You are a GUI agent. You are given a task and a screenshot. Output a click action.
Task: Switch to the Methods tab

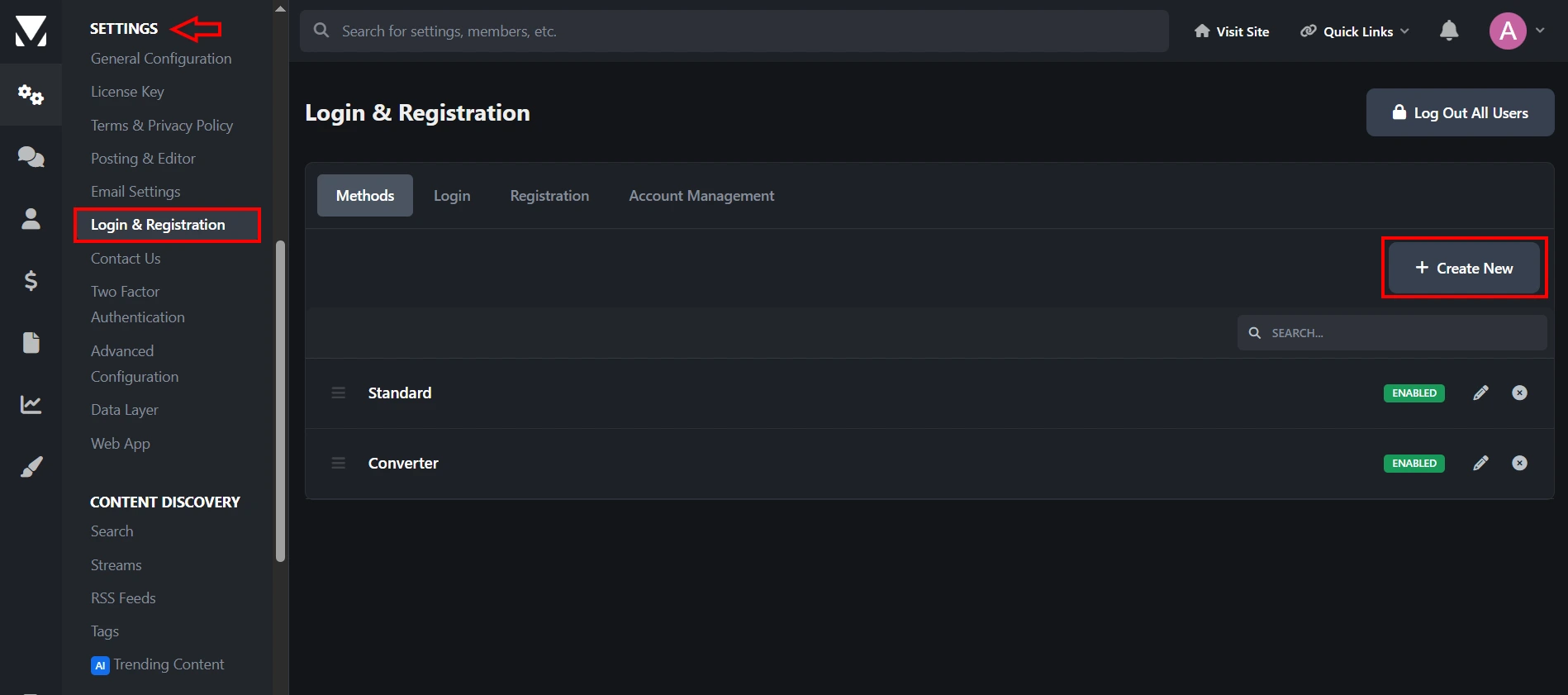click(365, 195)
